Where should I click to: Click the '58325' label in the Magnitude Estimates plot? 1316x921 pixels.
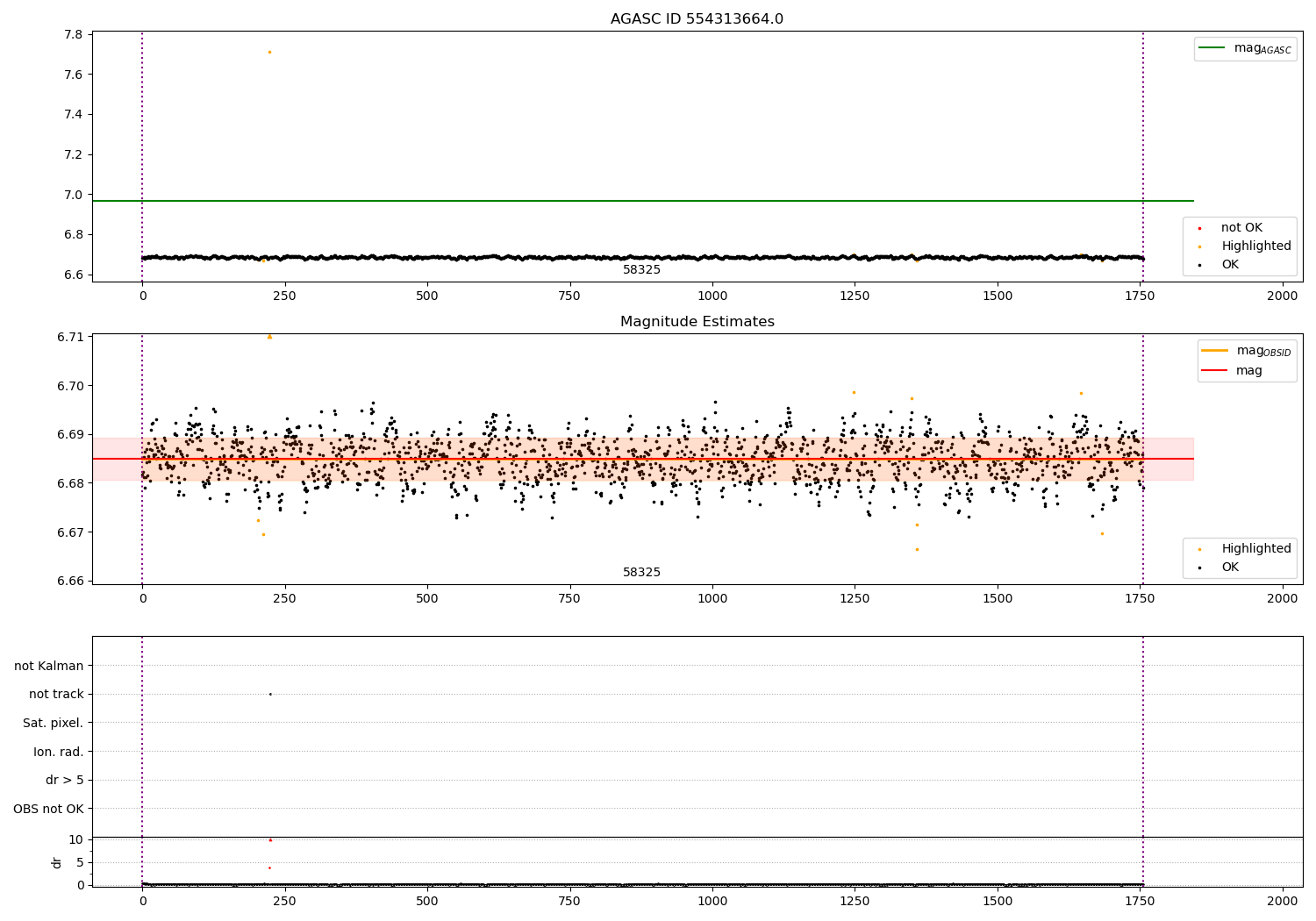coord(641,573)
